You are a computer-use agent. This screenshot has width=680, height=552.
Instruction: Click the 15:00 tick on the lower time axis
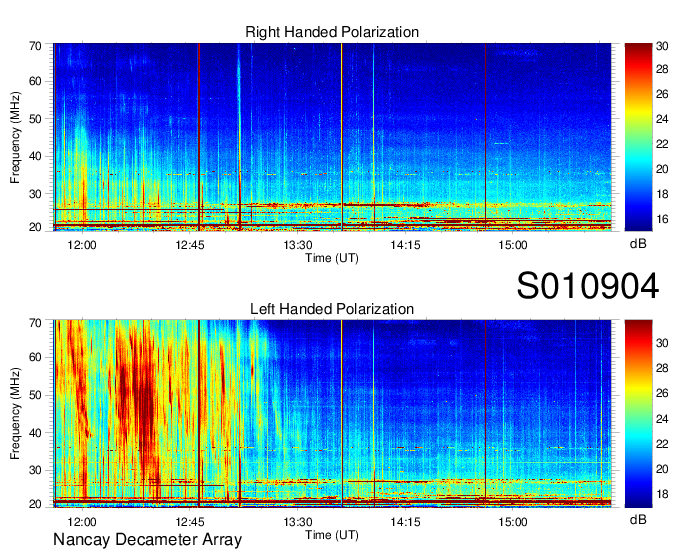pyautogui.click(x=513, y=522)
